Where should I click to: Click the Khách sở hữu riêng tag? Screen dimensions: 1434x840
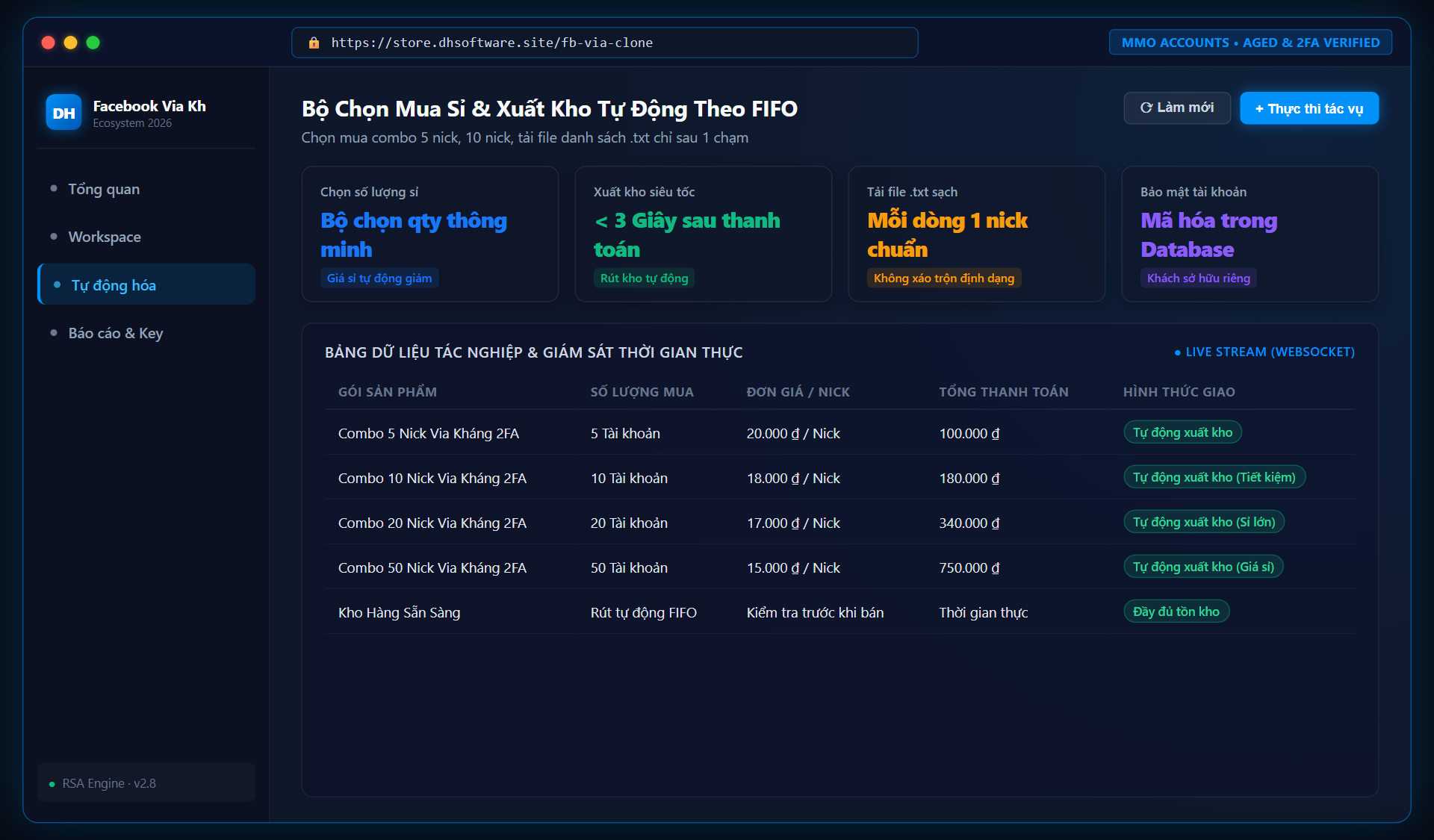click(1198, 278)
